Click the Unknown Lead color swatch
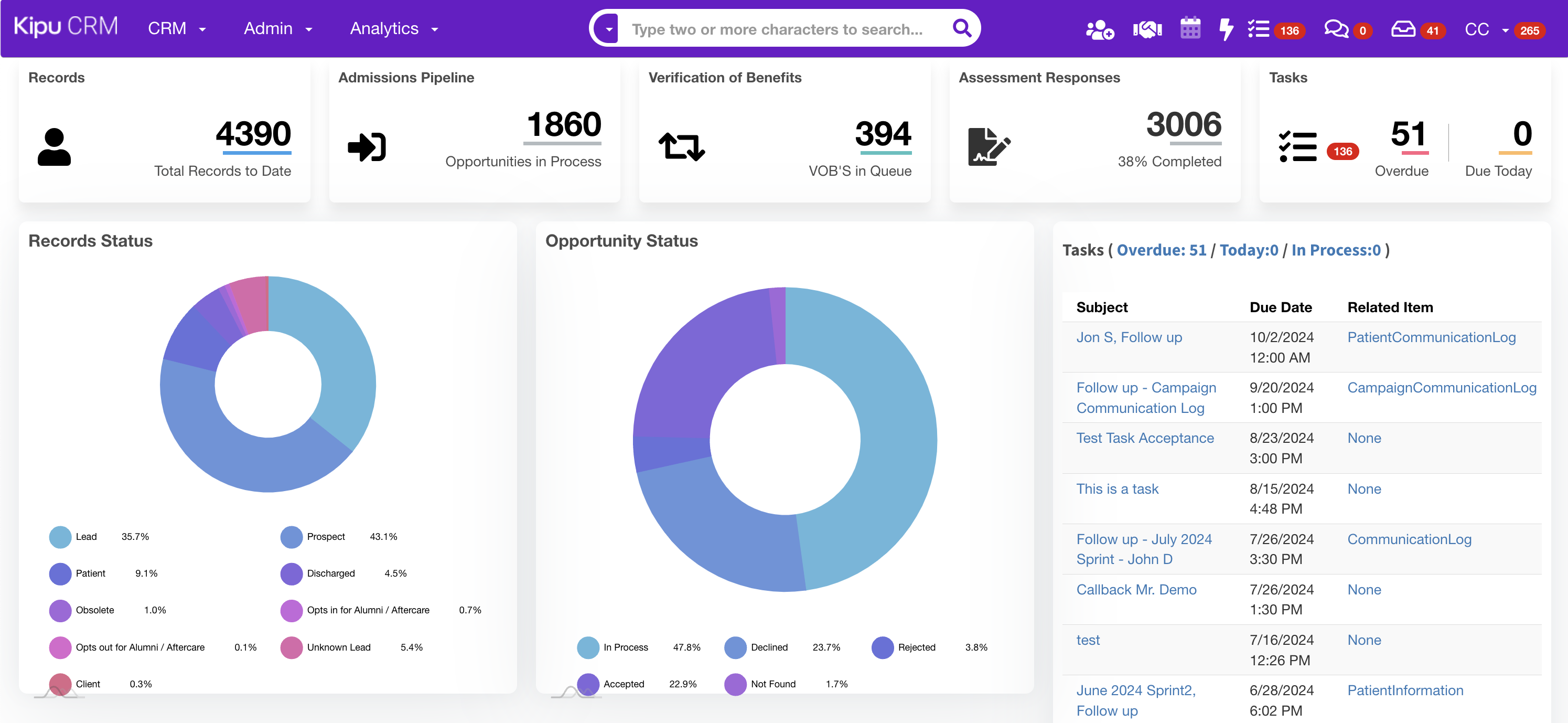The width and height of the screenshot is (1568, 723). point(292,647)
